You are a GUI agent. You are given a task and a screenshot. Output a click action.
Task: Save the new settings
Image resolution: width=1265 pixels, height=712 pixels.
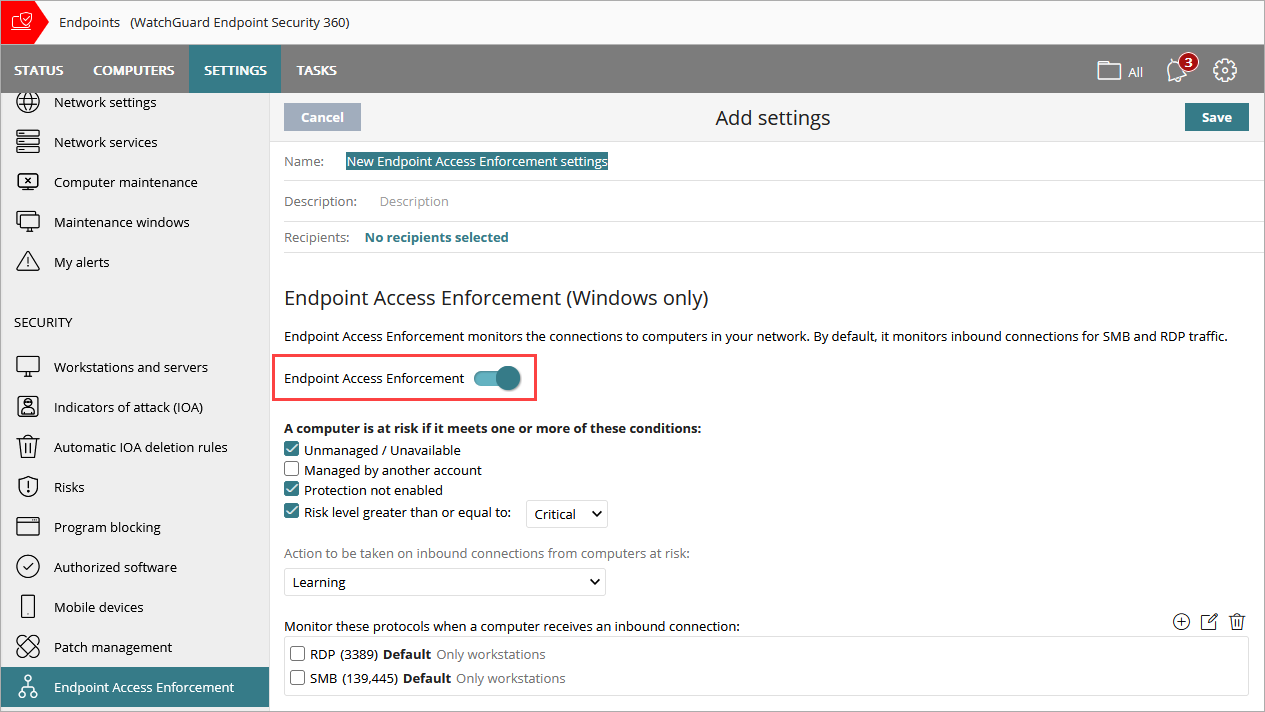[x=1216, y=116]
